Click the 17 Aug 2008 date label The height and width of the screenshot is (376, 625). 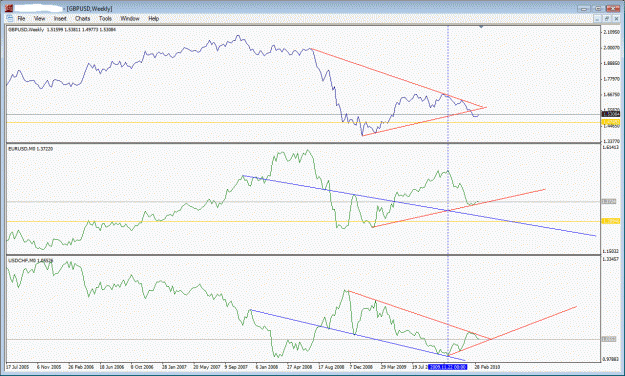(x=331, y=367)
